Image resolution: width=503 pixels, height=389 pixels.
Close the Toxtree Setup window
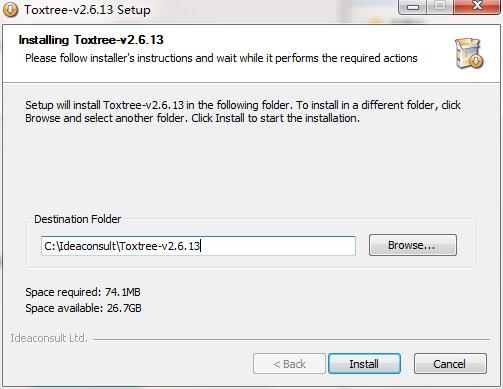[x=477, y=6]
